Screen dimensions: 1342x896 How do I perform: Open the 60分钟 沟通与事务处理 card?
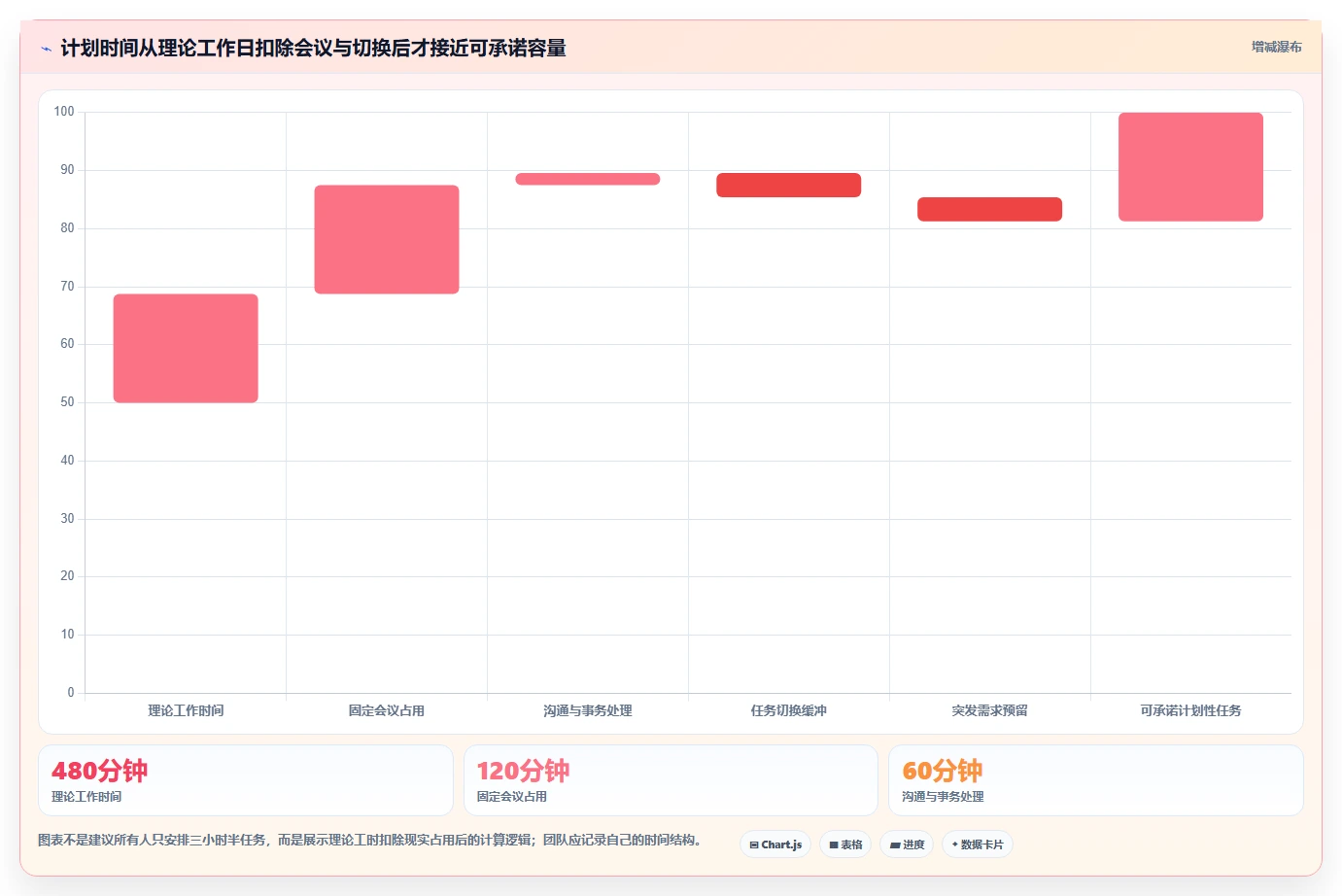point(1096,780)
